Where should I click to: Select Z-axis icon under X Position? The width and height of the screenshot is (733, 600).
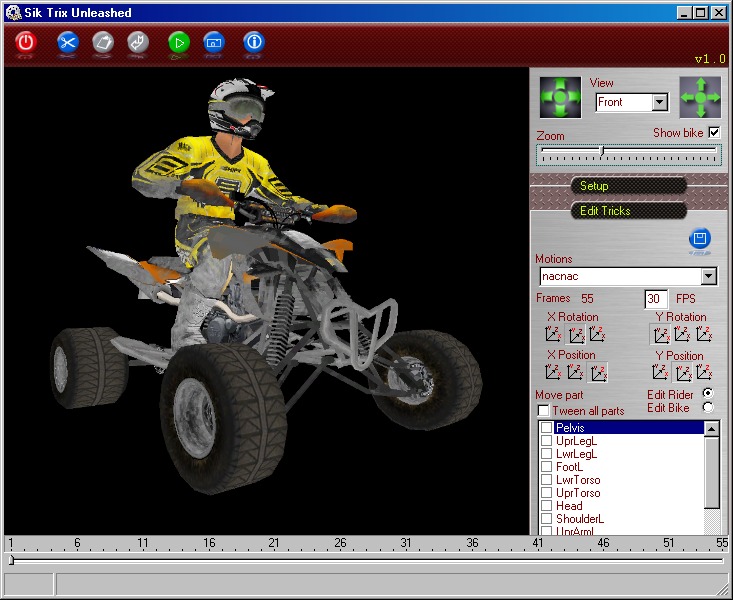[x=598, y=372]
